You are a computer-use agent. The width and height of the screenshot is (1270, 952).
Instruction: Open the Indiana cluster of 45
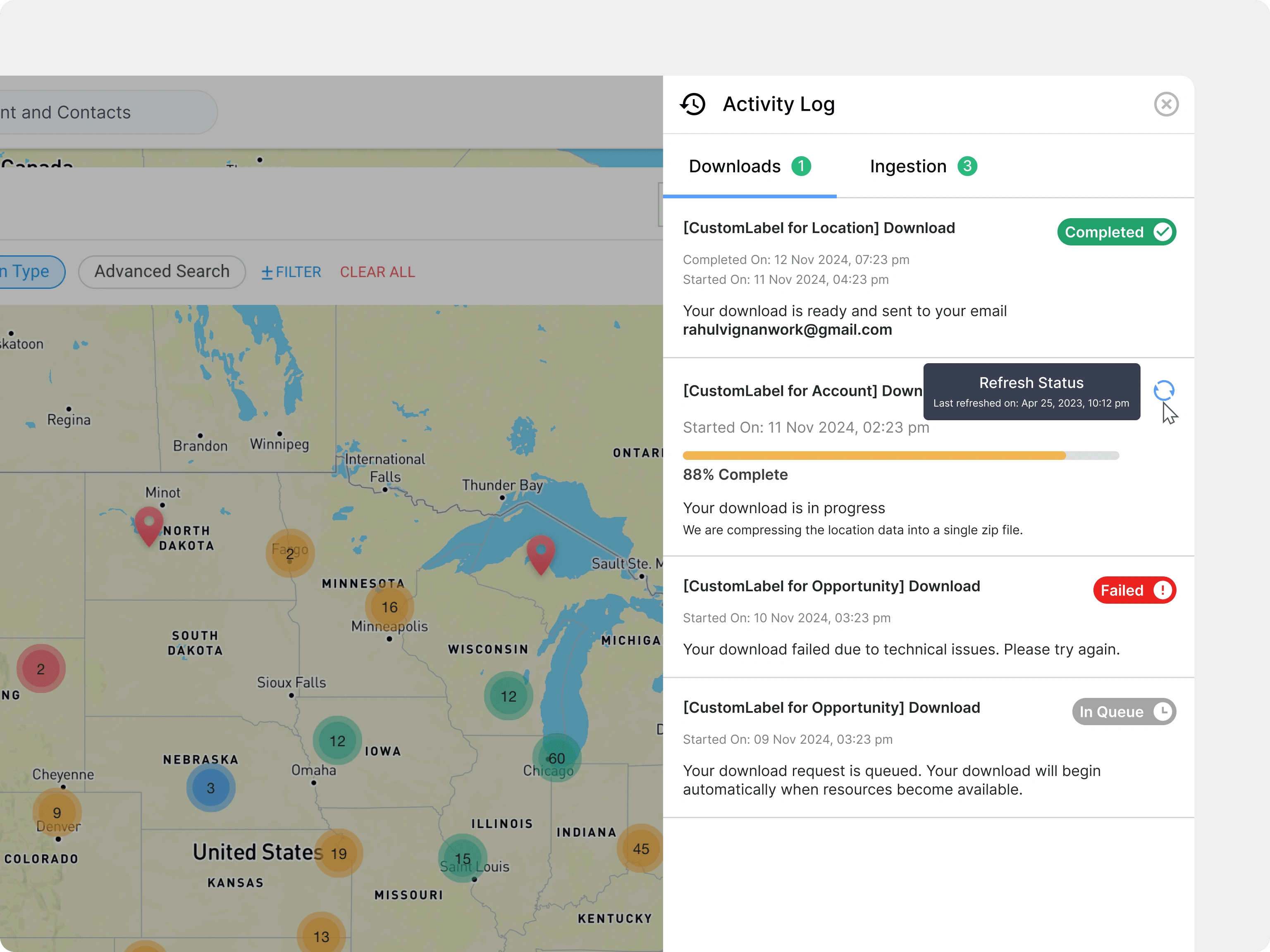[x=641, y=849]
